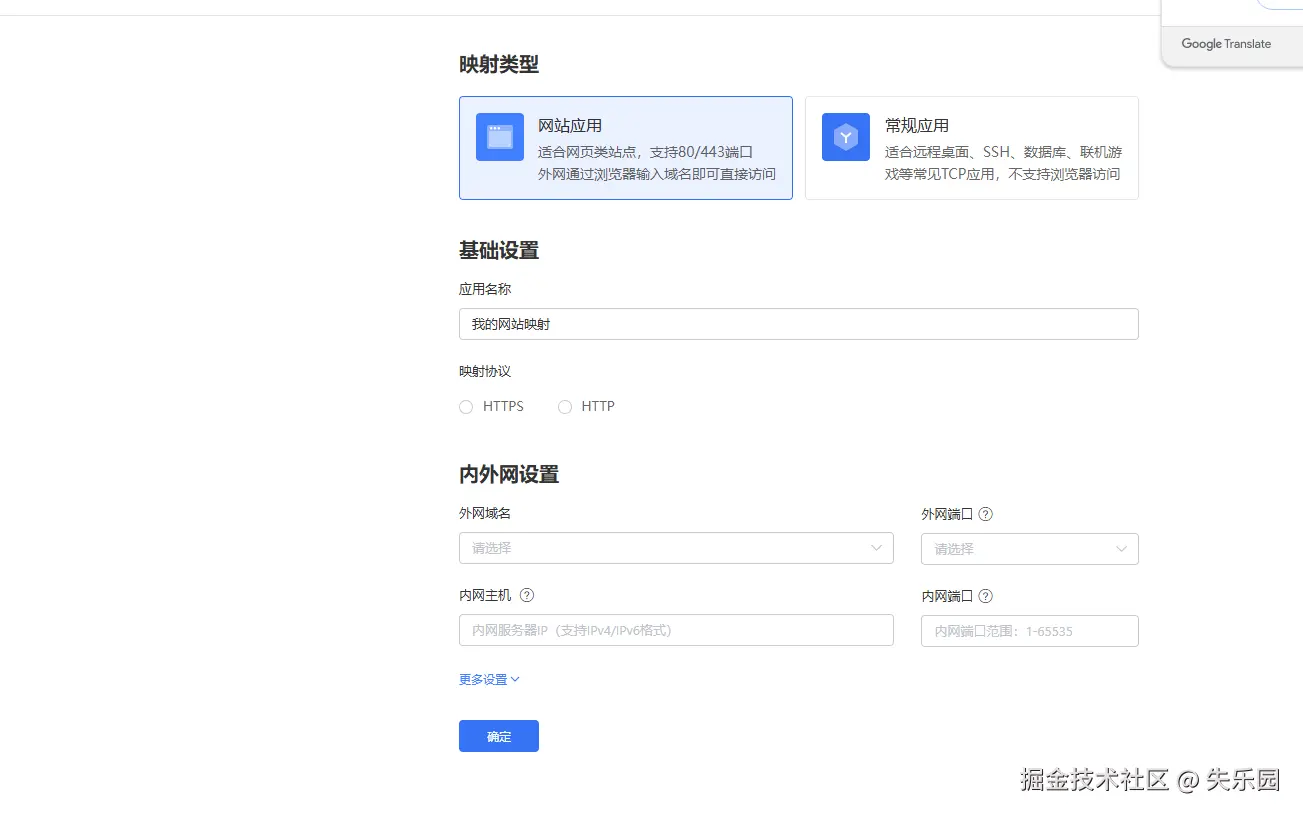The image size is (1303, 816).
Task: Click the 映射协议 label
Action: [485, 371]
